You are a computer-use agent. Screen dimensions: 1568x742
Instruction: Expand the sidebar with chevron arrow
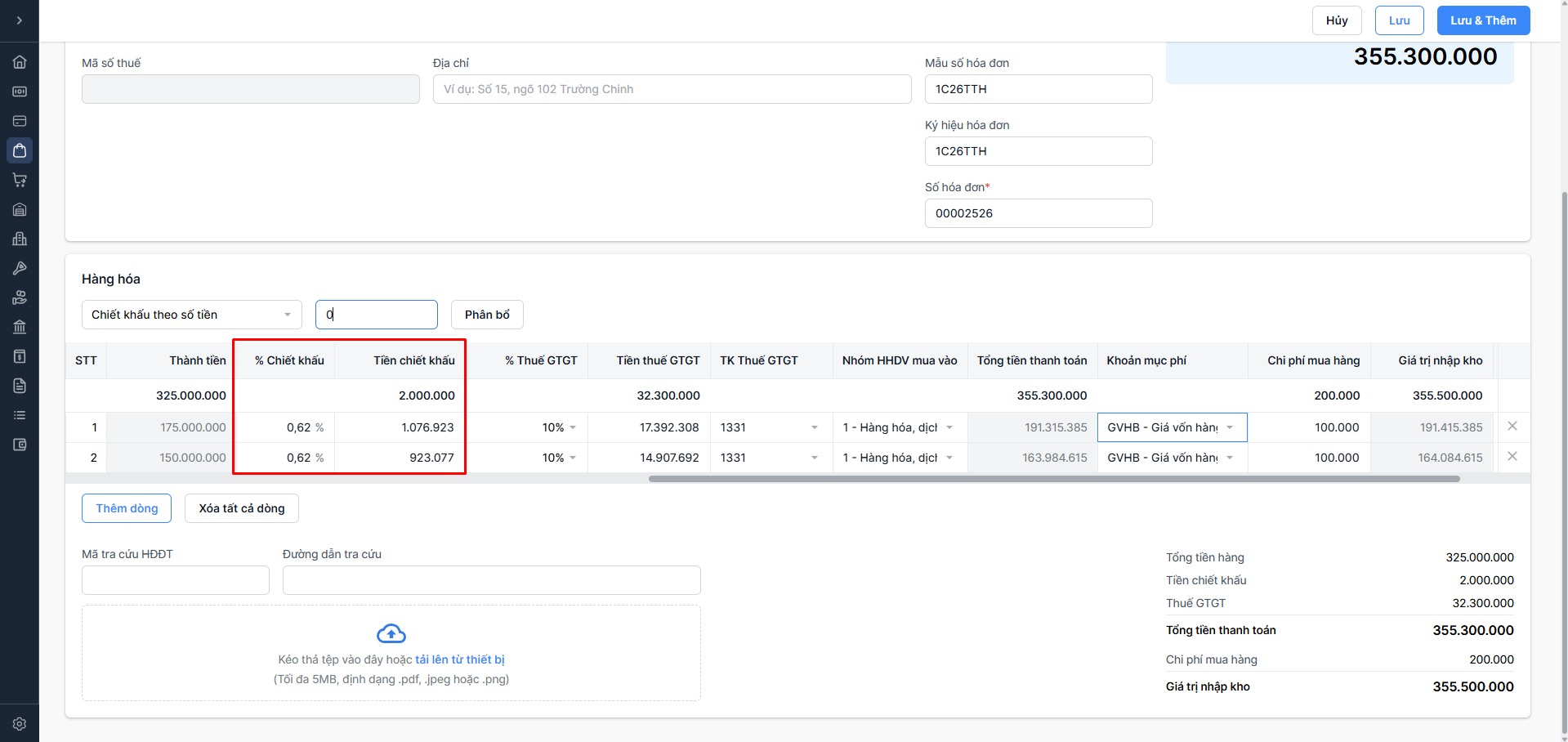20,20
